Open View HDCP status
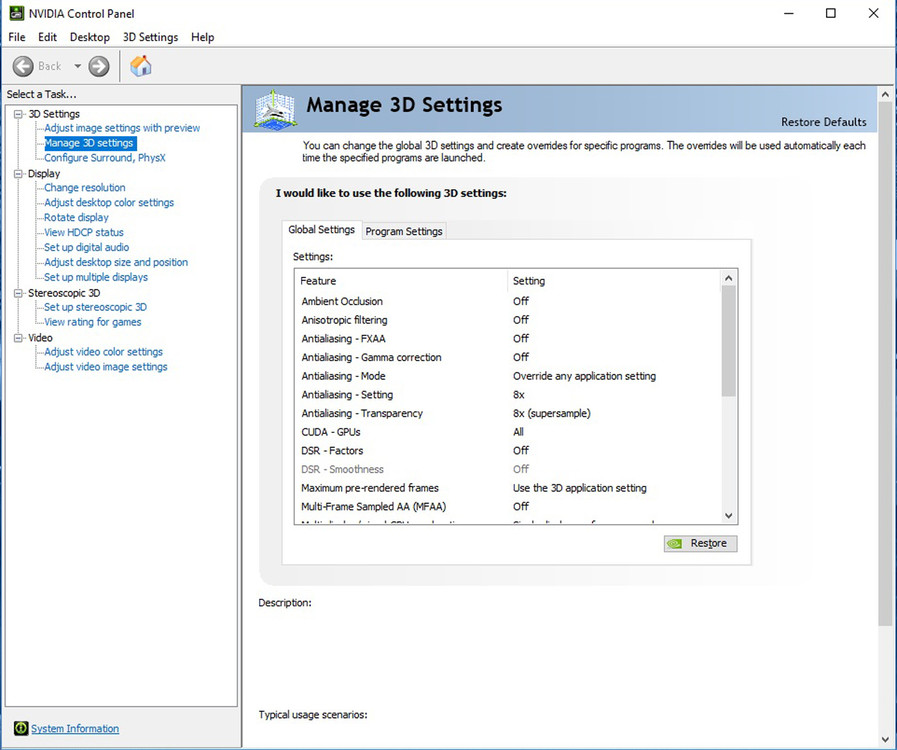 pos(84,232)
